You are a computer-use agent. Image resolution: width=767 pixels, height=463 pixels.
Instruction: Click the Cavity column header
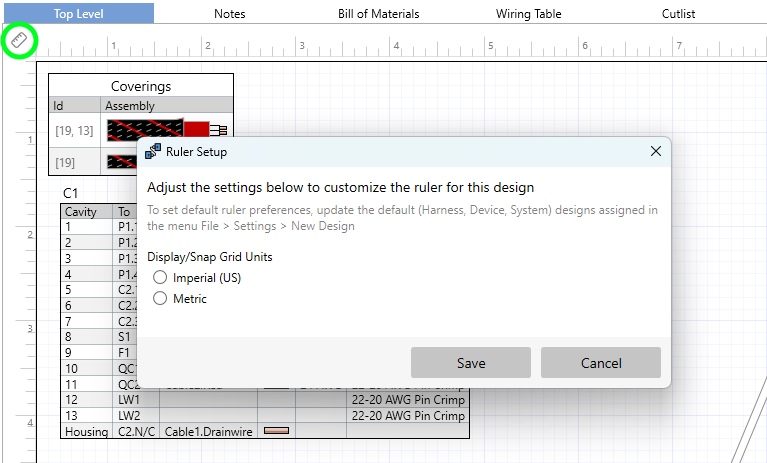click(87, 212)
